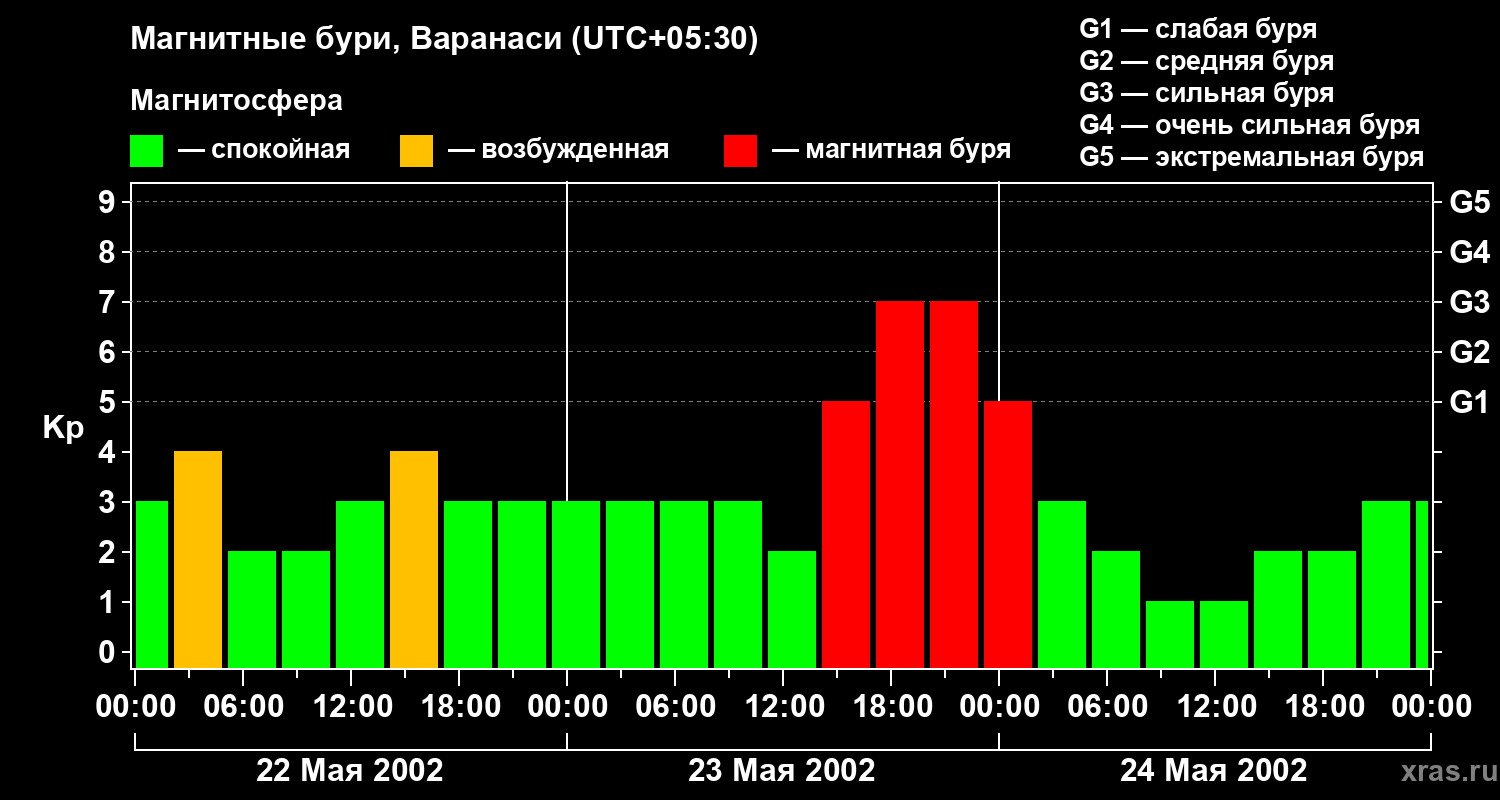Click legend line 'G2 — средняя буря'
This screenshot has height=800, width=1500.
coord(1207,61)
